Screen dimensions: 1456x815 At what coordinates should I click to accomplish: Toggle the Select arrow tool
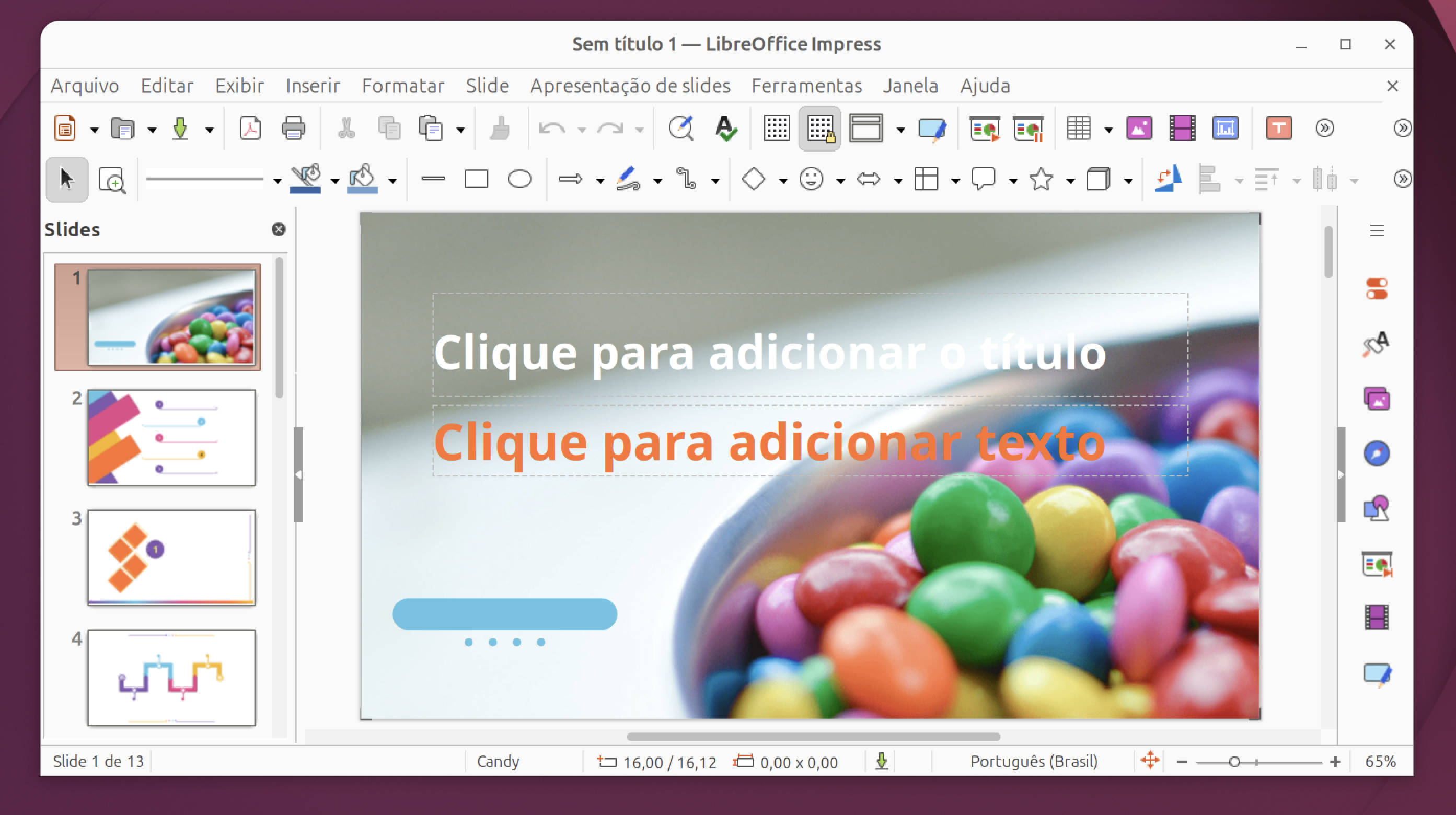coord(67,180)
